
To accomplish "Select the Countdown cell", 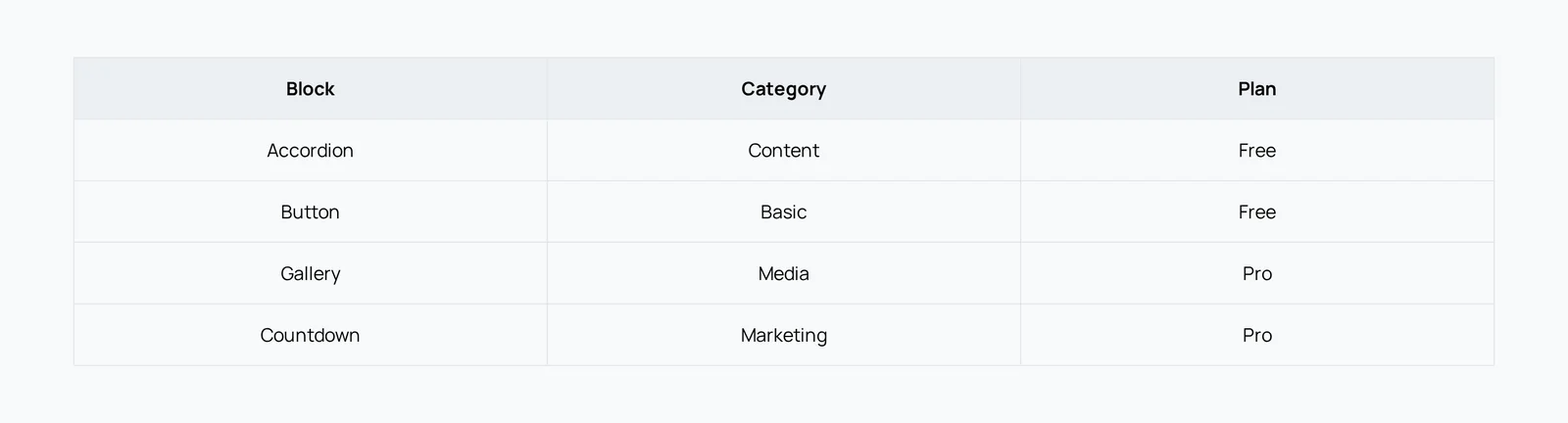I will tap(311, 336).
